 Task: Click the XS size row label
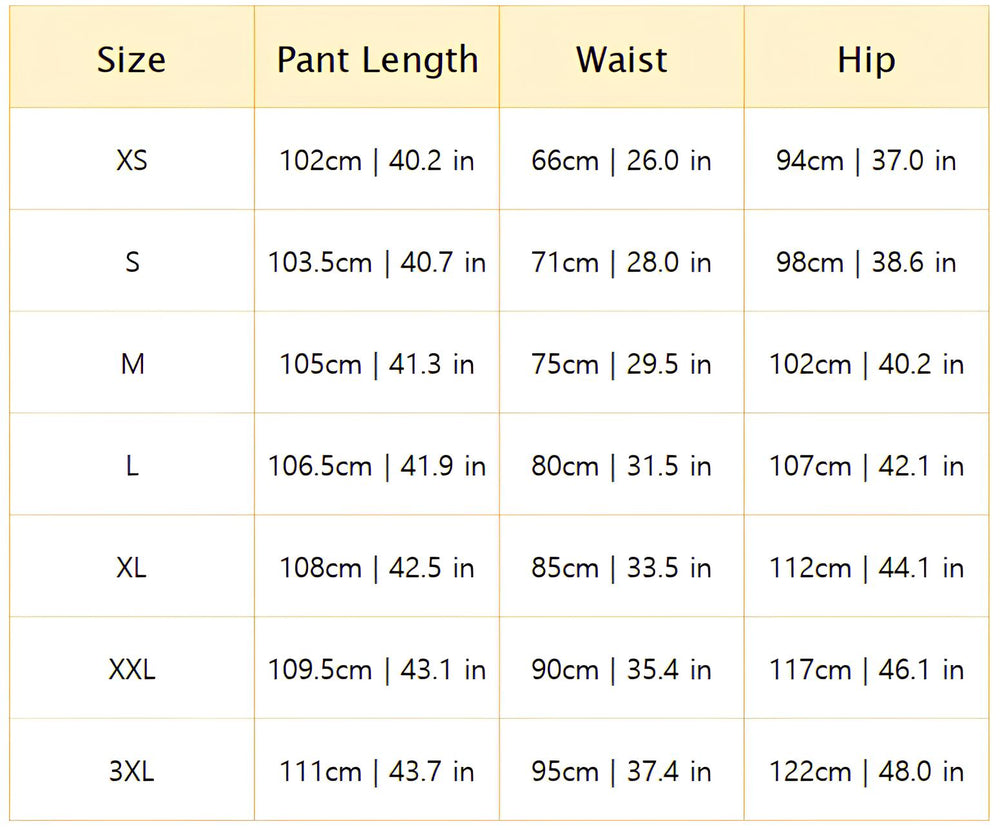[x=132, y=160]
